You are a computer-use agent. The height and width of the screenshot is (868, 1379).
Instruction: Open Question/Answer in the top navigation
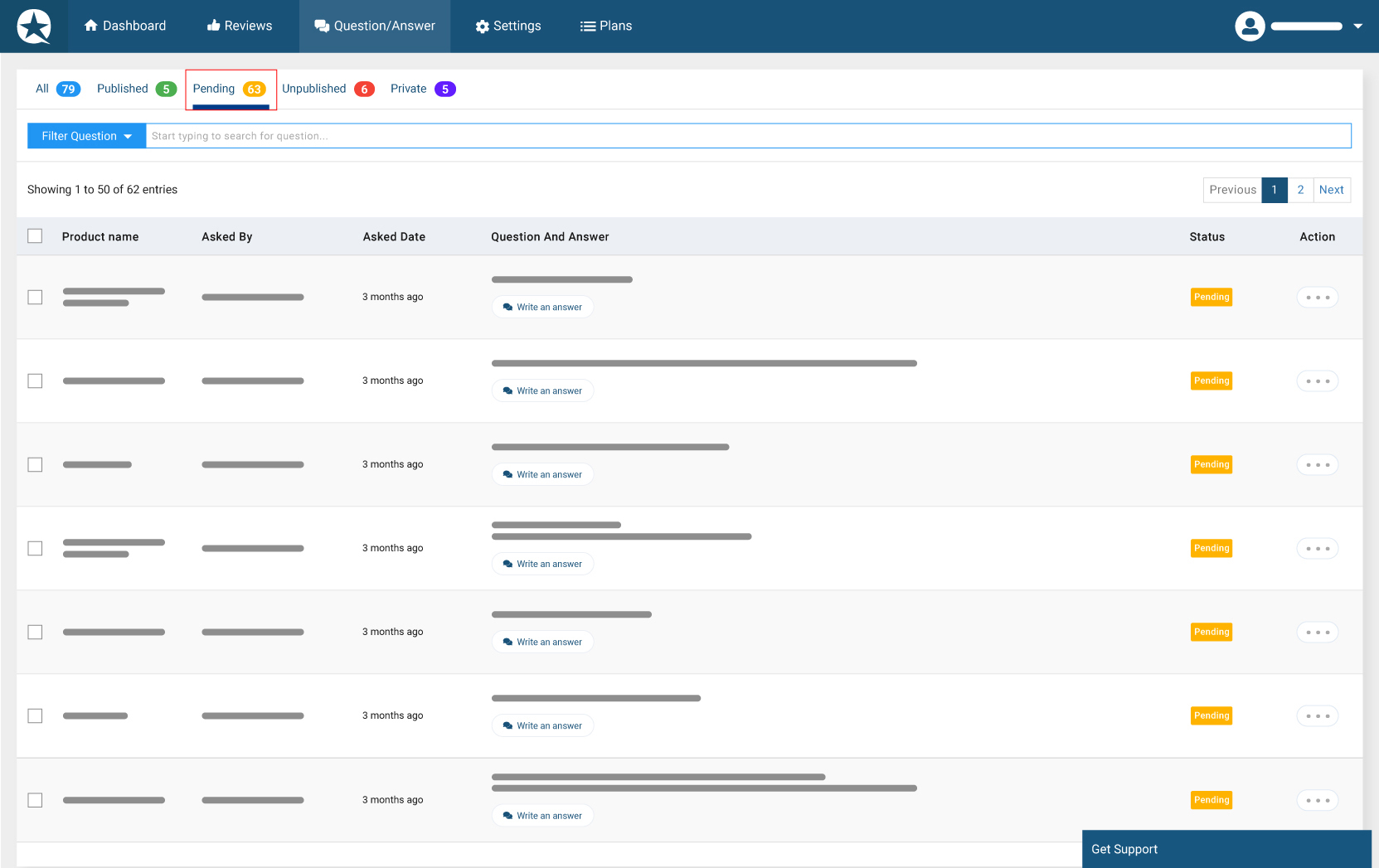(x=375, y=26)
